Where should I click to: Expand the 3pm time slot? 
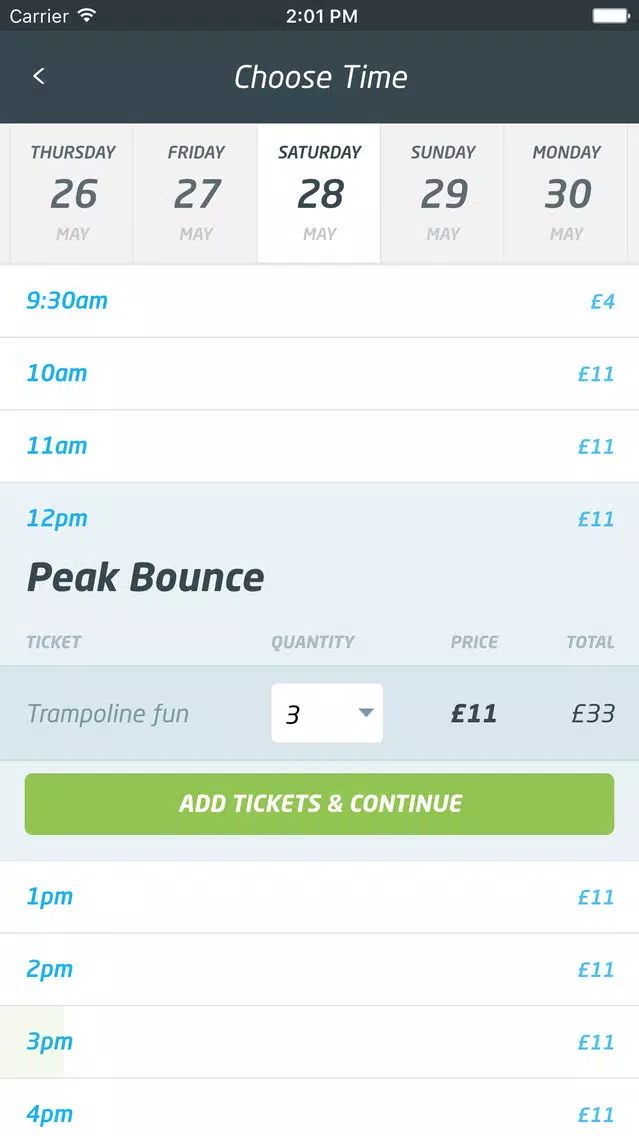click(x=320, y=1042)
